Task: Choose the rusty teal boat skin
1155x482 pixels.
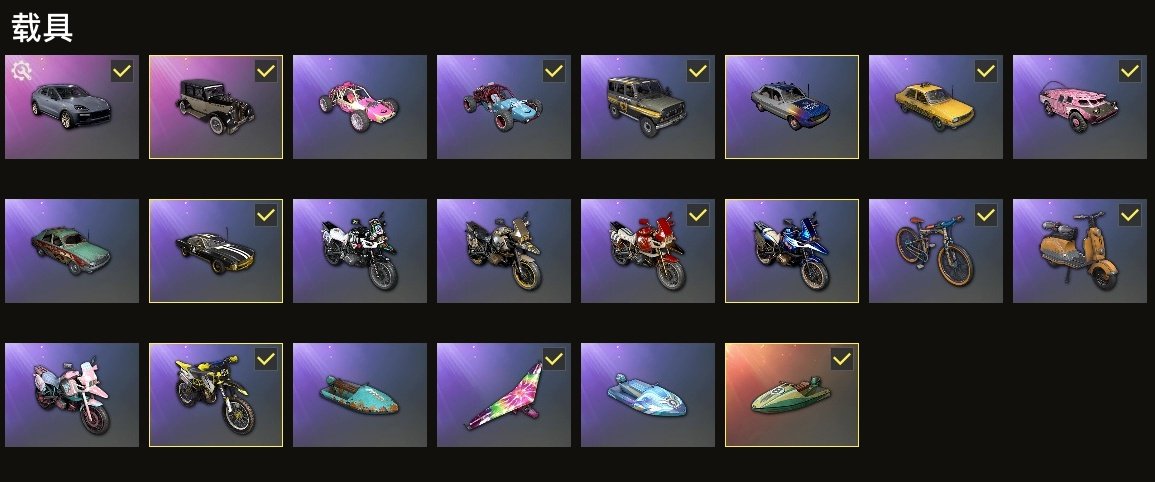Action: point(359,395)
